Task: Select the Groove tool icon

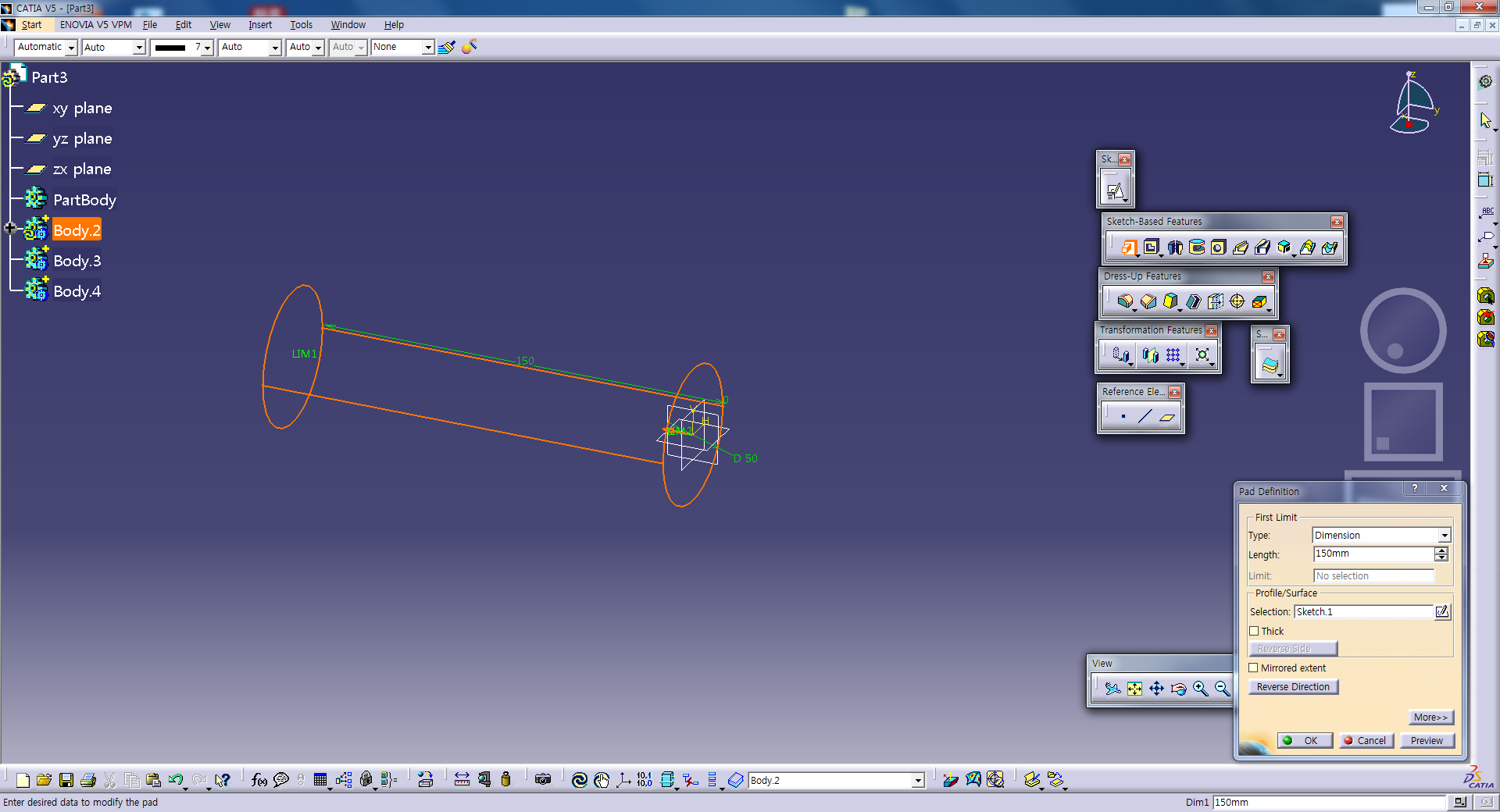Action: [1197, 248]
